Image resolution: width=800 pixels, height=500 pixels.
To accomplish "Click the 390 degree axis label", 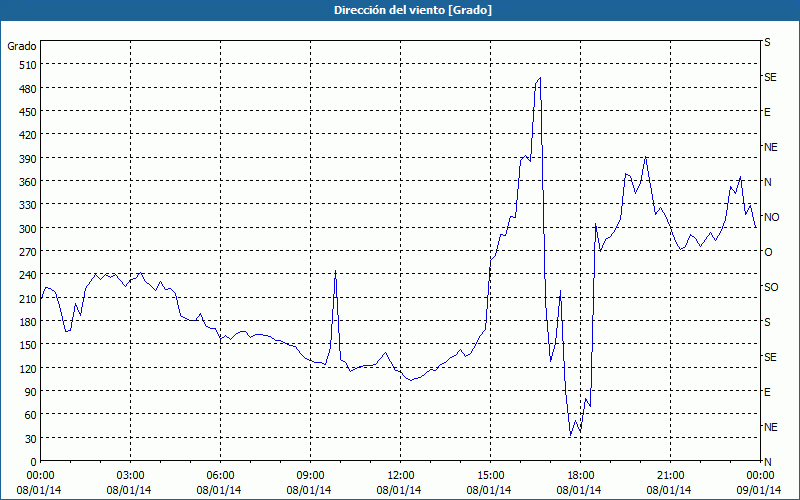I will tap(27, 158).
